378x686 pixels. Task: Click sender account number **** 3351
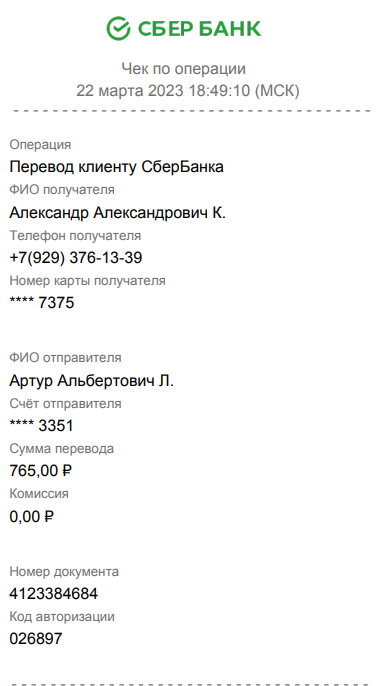coord(42,425)
